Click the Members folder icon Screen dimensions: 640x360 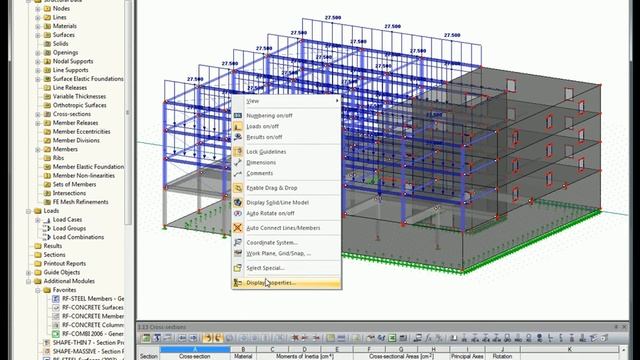(47, 149)
